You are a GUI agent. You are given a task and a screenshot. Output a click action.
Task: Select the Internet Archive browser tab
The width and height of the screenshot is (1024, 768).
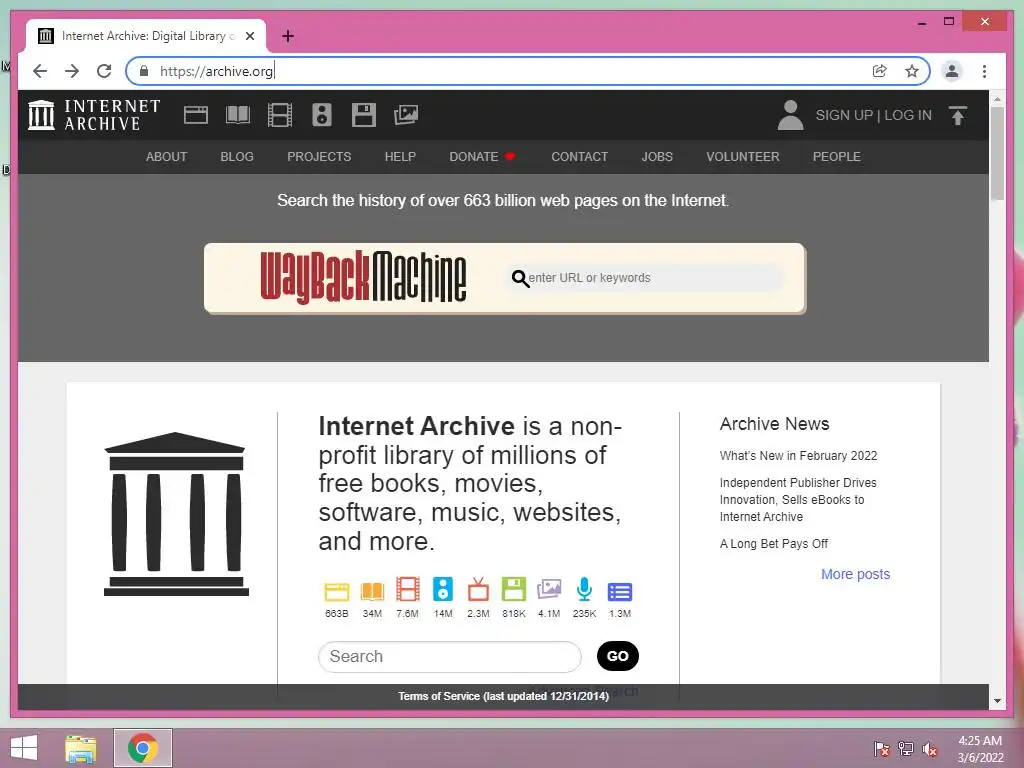point(146,36)
